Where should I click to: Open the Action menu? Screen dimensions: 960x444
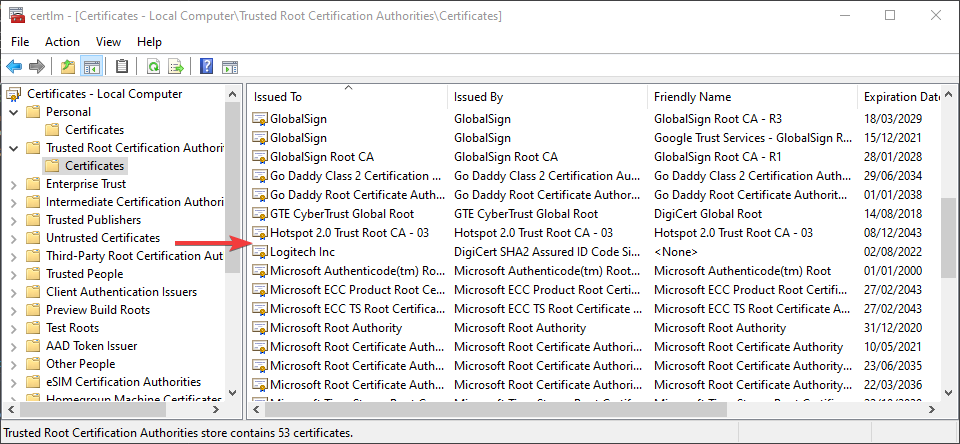point(62,42)
